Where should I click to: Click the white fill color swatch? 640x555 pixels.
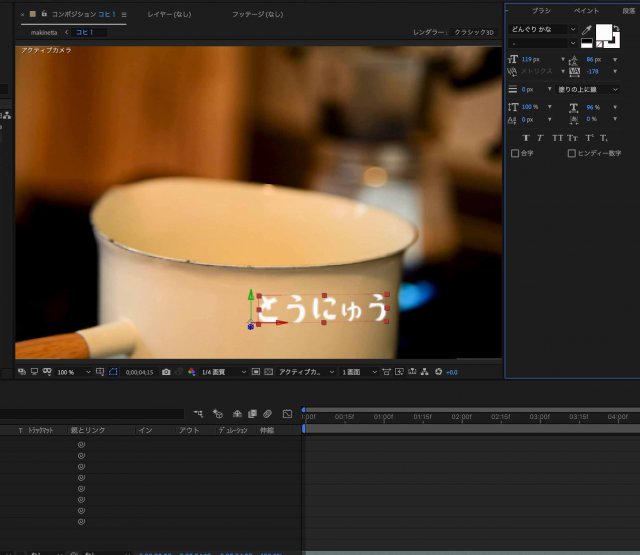(x=604, y=32)
